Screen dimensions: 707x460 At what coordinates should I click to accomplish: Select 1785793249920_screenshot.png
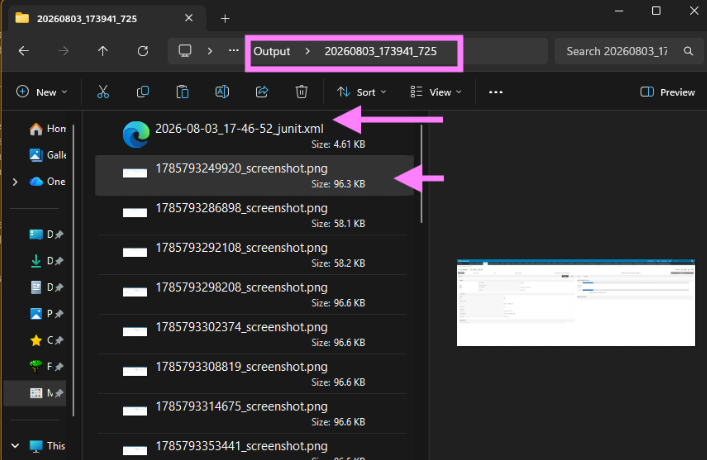[x=254, y=175]
